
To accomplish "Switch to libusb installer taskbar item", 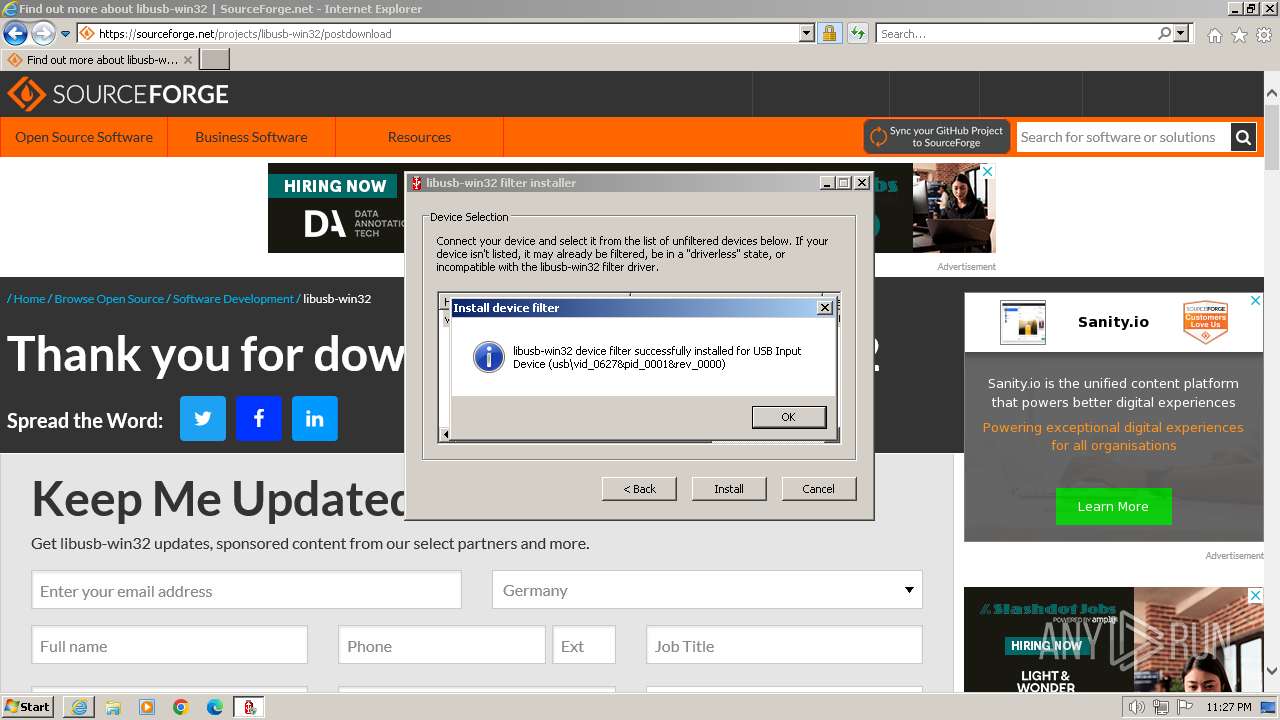I will [x=249, y=707].
